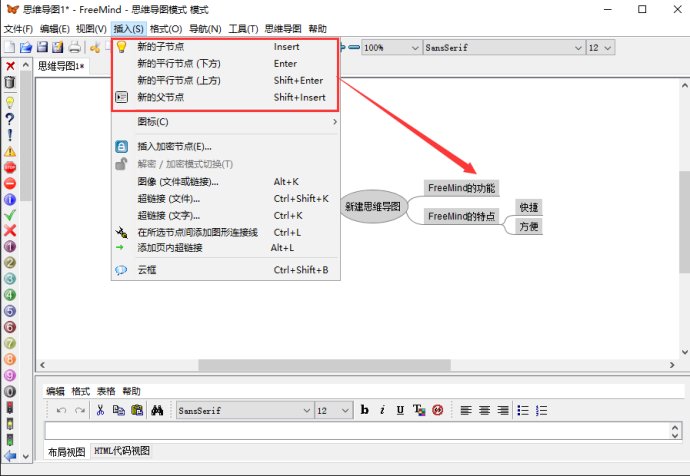Align note text left

(466, 410)
